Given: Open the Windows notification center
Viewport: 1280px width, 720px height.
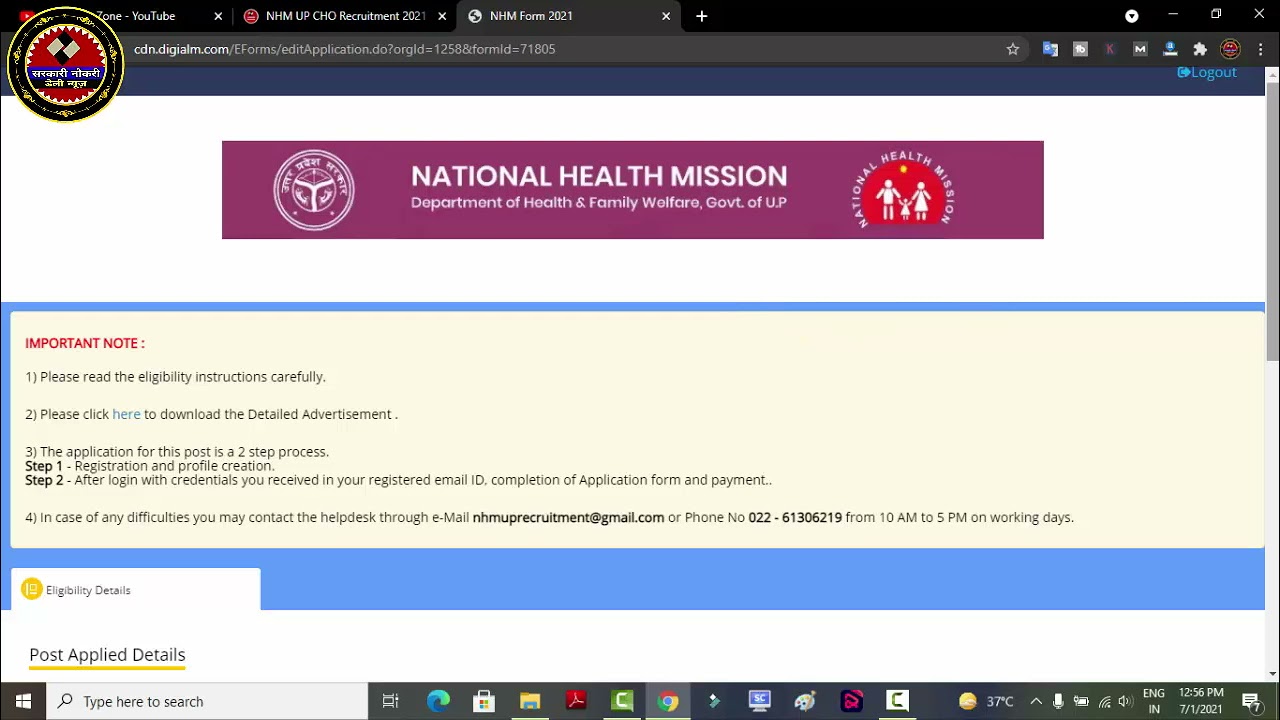Looking at the screenshot, I should (1251, 701).
